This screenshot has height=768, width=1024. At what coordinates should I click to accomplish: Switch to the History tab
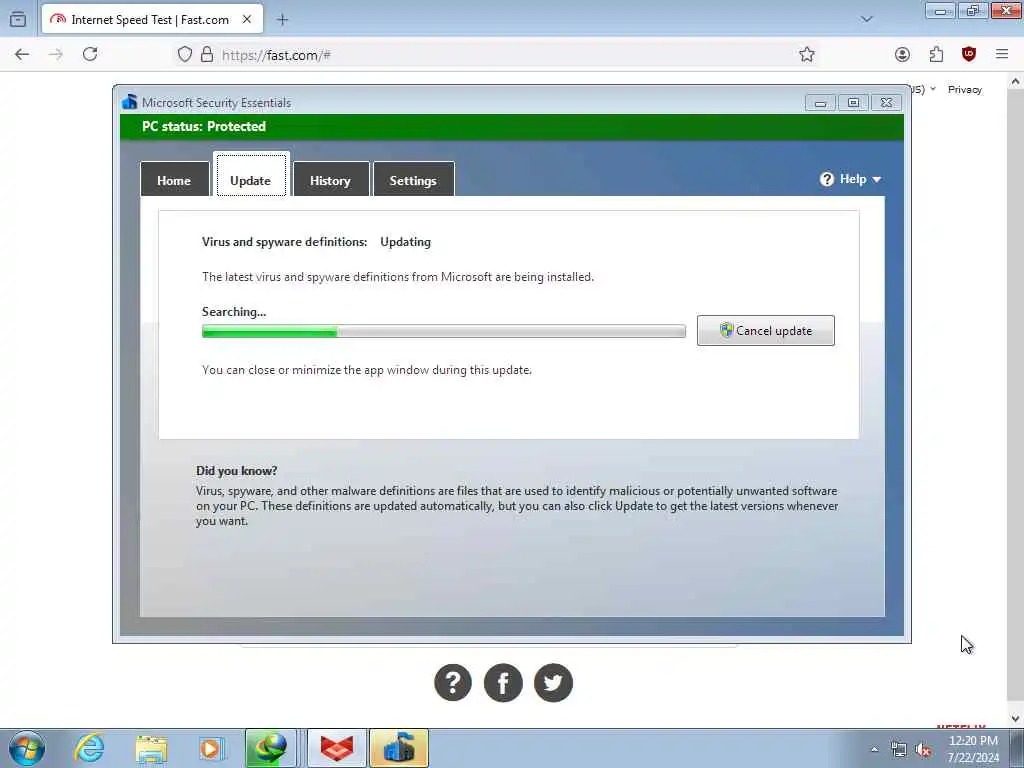pyautogui.click(x=330, y=180)
